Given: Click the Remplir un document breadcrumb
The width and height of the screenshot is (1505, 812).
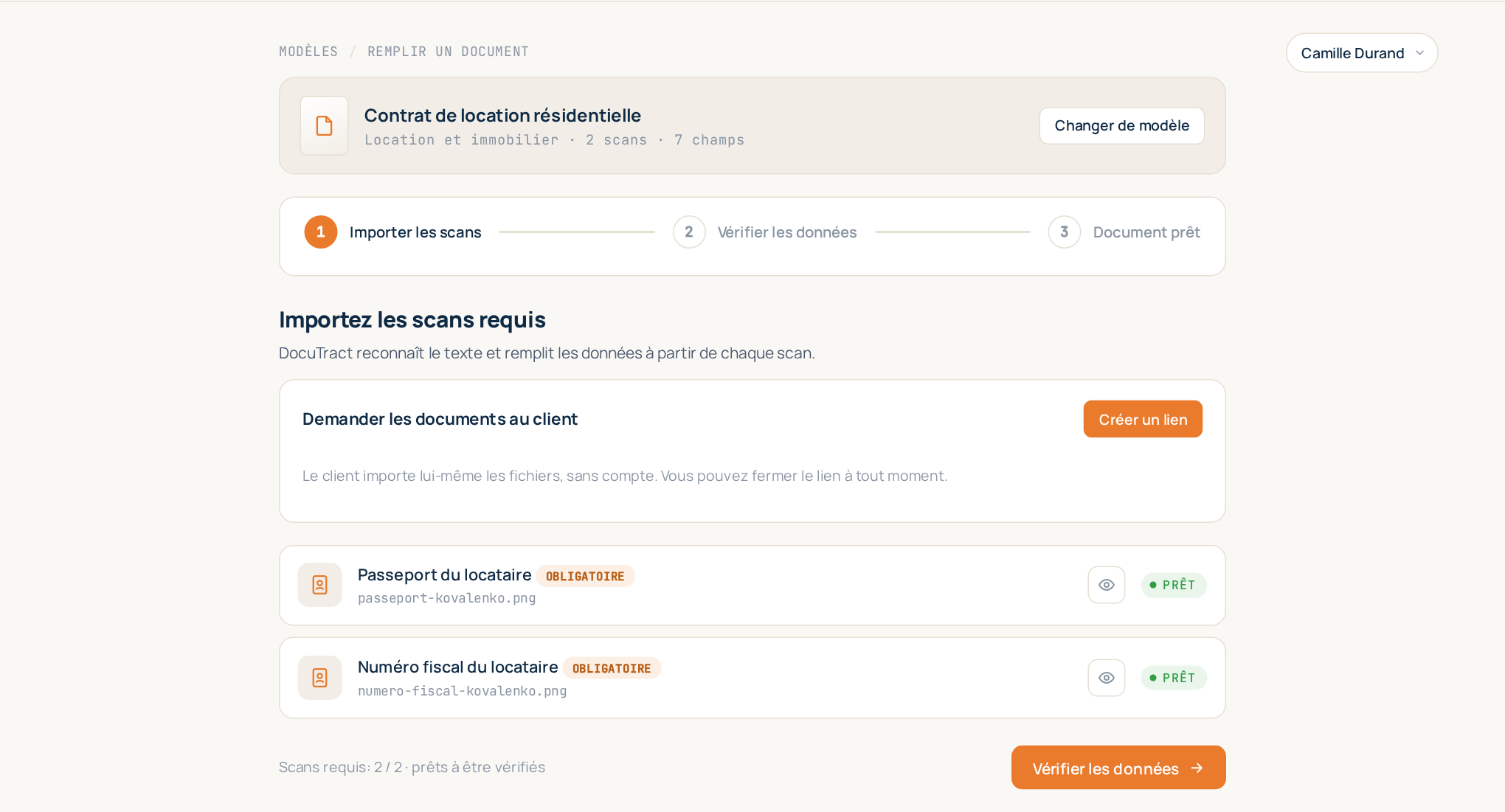Looking at the screenshot, I should [448, 52].
